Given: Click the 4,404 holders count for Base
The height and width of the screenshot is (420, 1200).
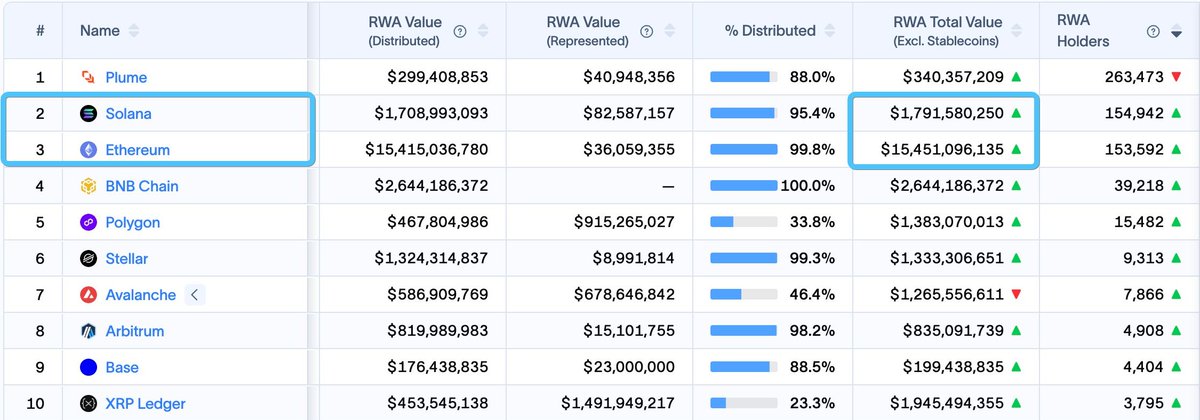Looking at the screenshot, I should [1143, 367].
